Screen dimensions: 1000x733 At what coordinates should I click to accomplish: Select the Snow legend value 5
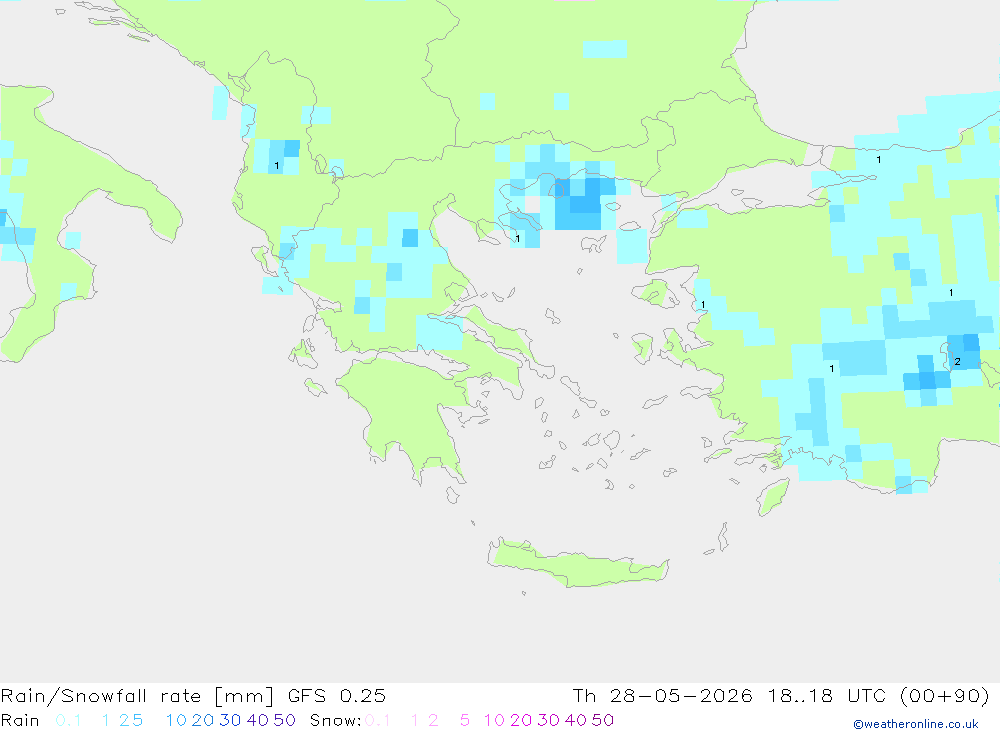(x=465, y=720)
